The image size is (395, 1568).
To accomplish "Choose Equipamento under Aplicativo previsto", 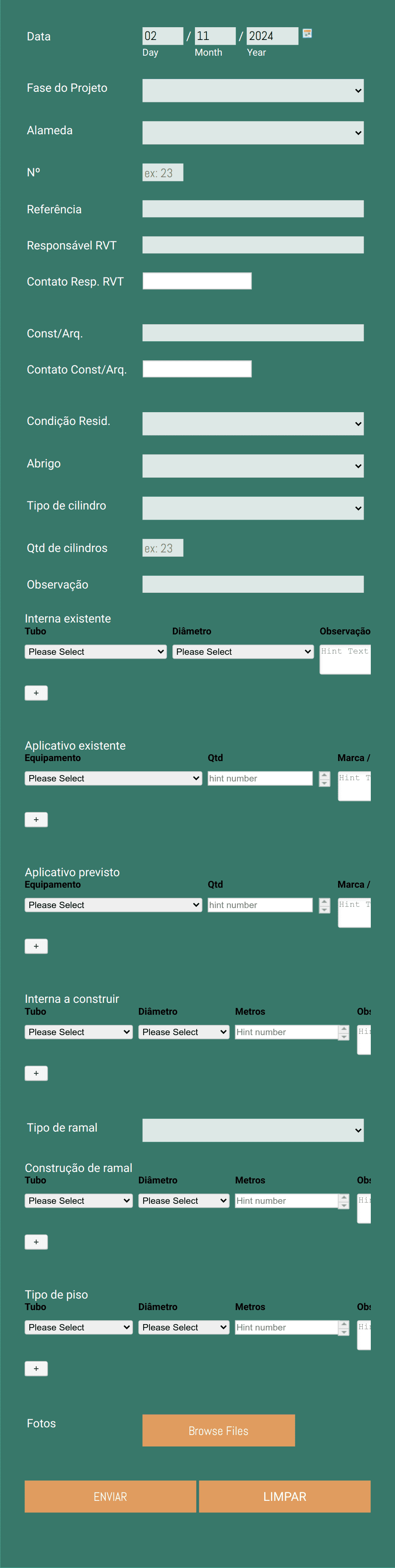I will pos(113,905).
